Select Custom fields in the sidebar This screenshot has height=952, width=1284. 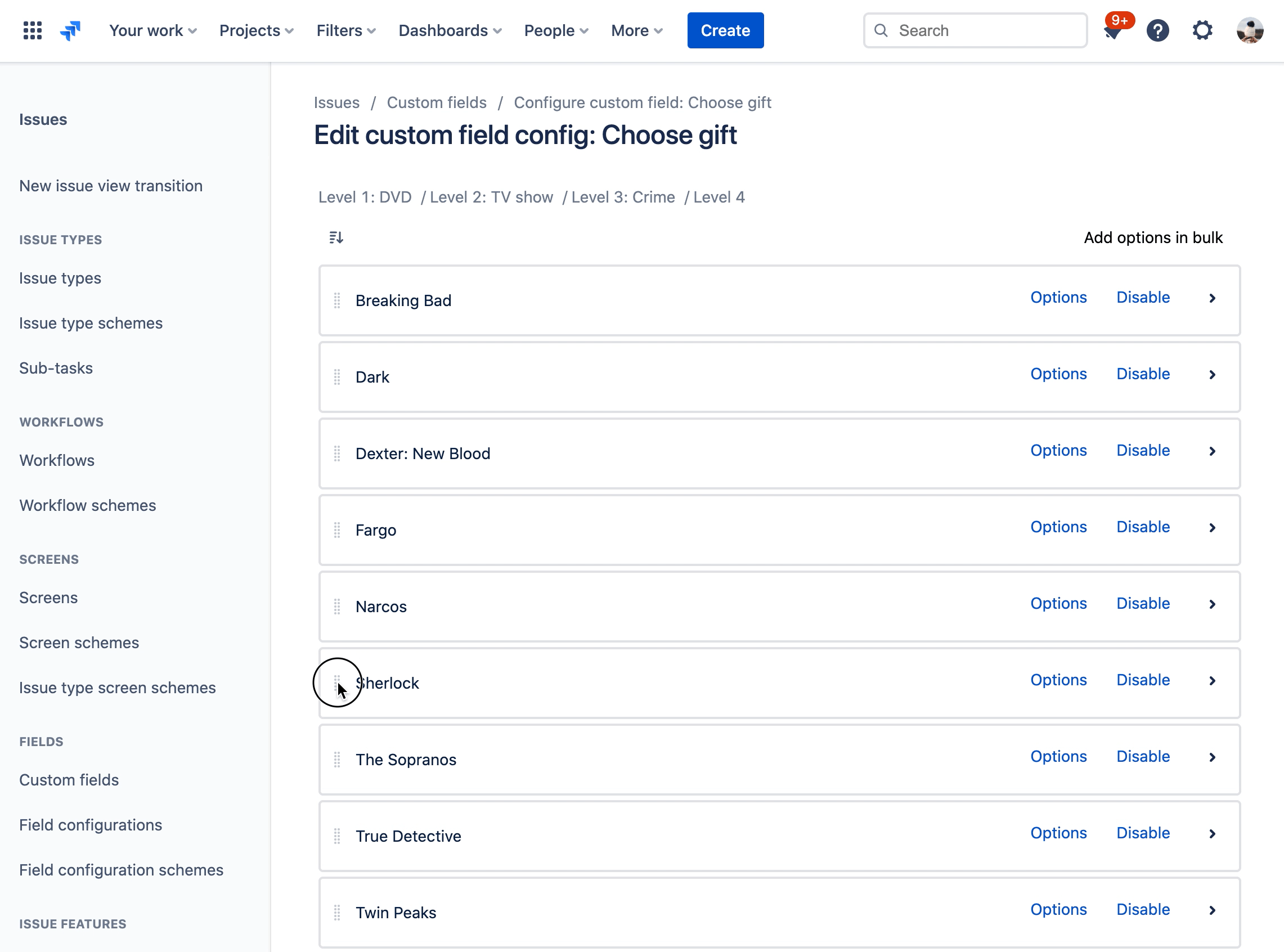pos(69,780)
